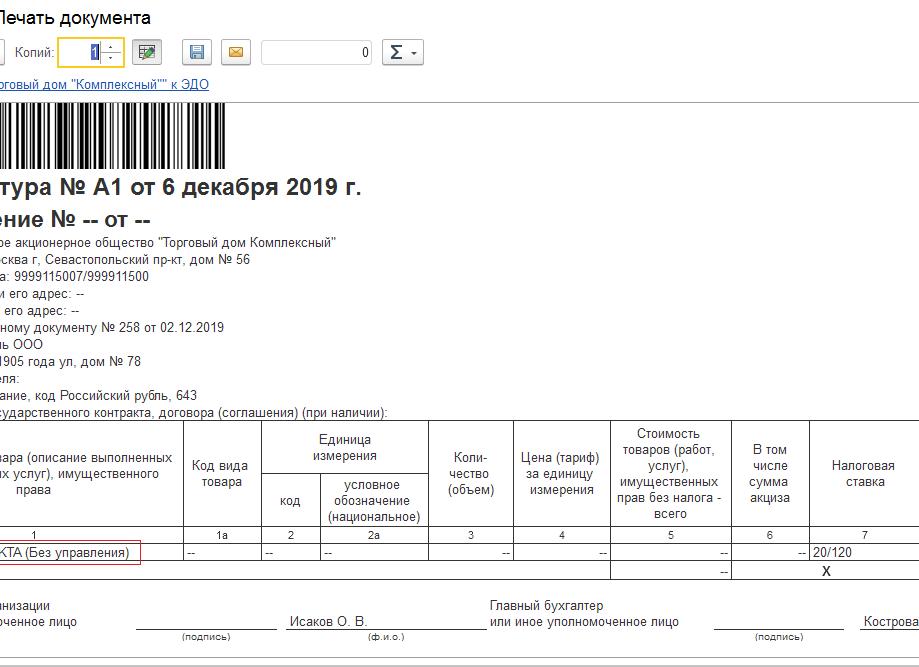Click the column number cell "7"
The image size is (919, 667).
(864, 535)
